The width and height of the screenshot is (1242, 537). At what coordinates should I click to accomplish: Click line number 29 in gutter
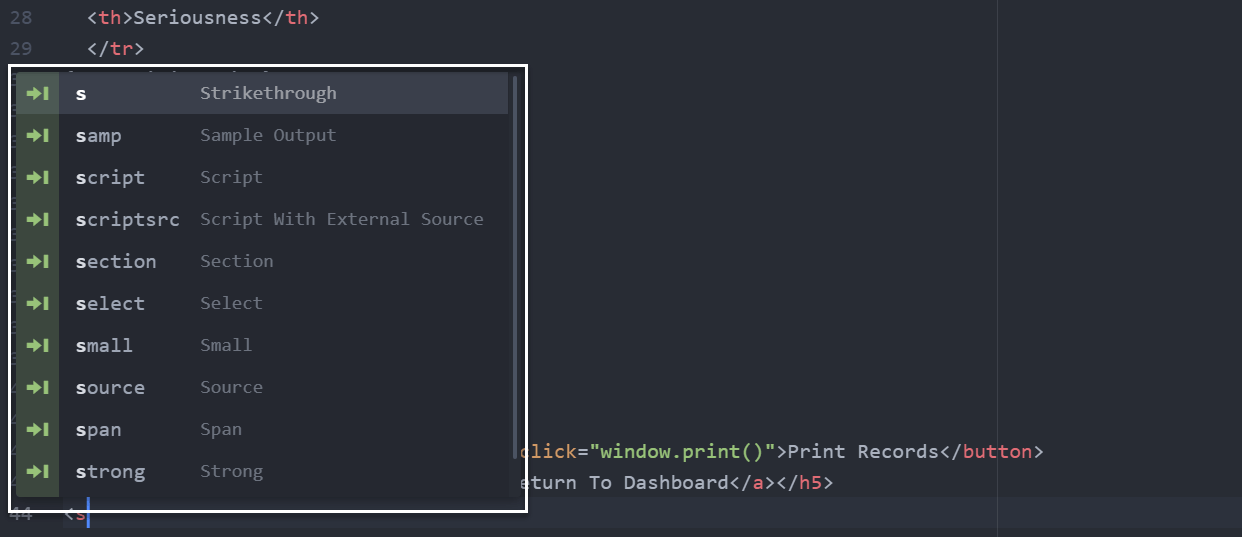coord(20,49)
